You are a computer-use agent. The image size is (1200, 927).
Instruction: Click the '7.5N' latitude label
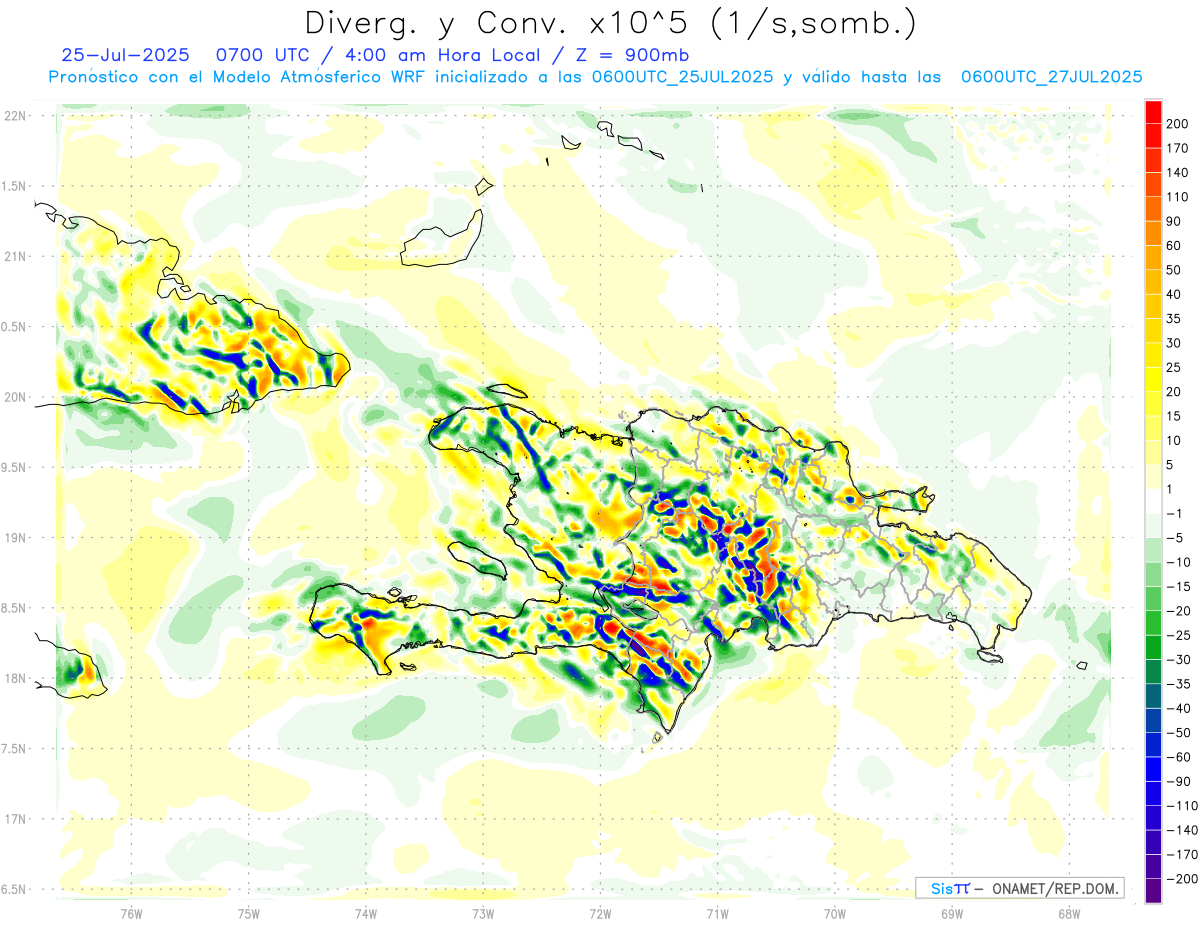pyautogui.click(x=15, y=748)
